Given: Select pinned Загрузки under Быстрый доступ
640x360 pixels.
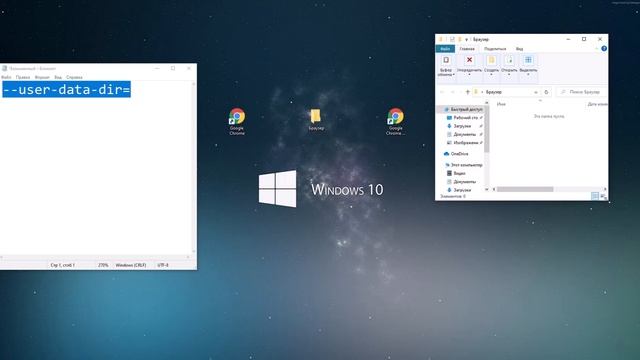Looking at the screenshot, I should (x=463, y=126).
